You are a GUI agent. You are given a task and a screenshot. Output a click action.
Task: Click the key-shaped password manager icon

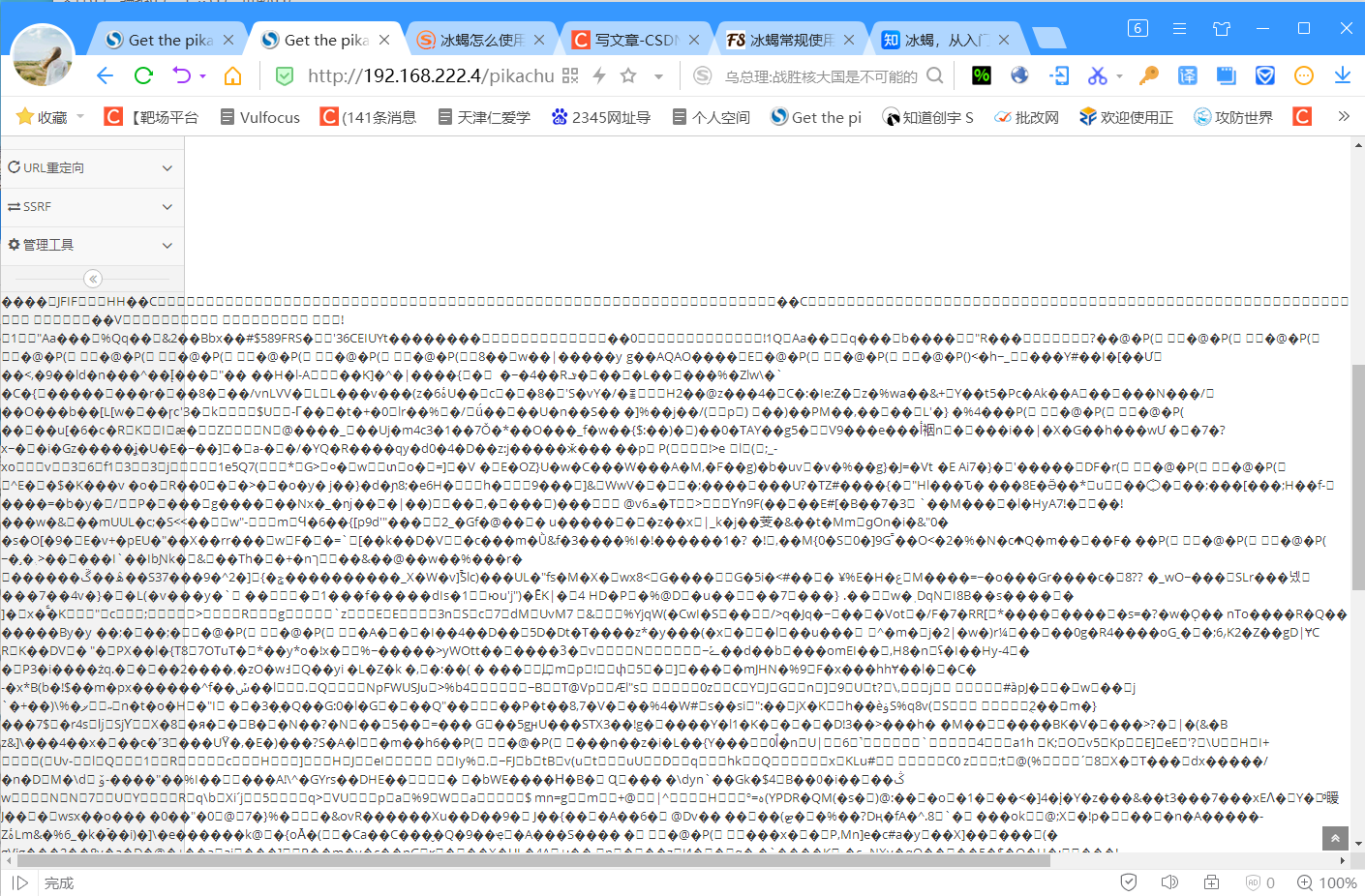point(1150,75)
